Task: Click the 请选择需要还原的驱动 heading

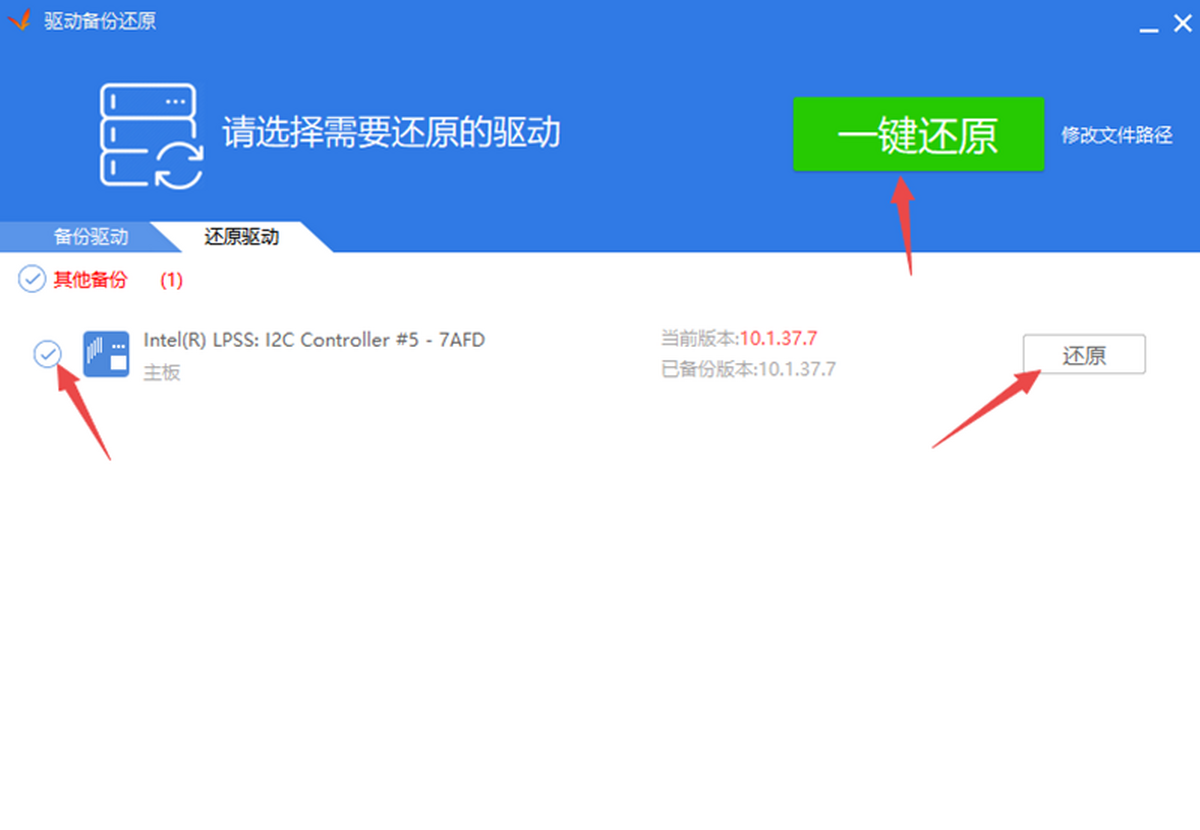Action: click(391, 133)
